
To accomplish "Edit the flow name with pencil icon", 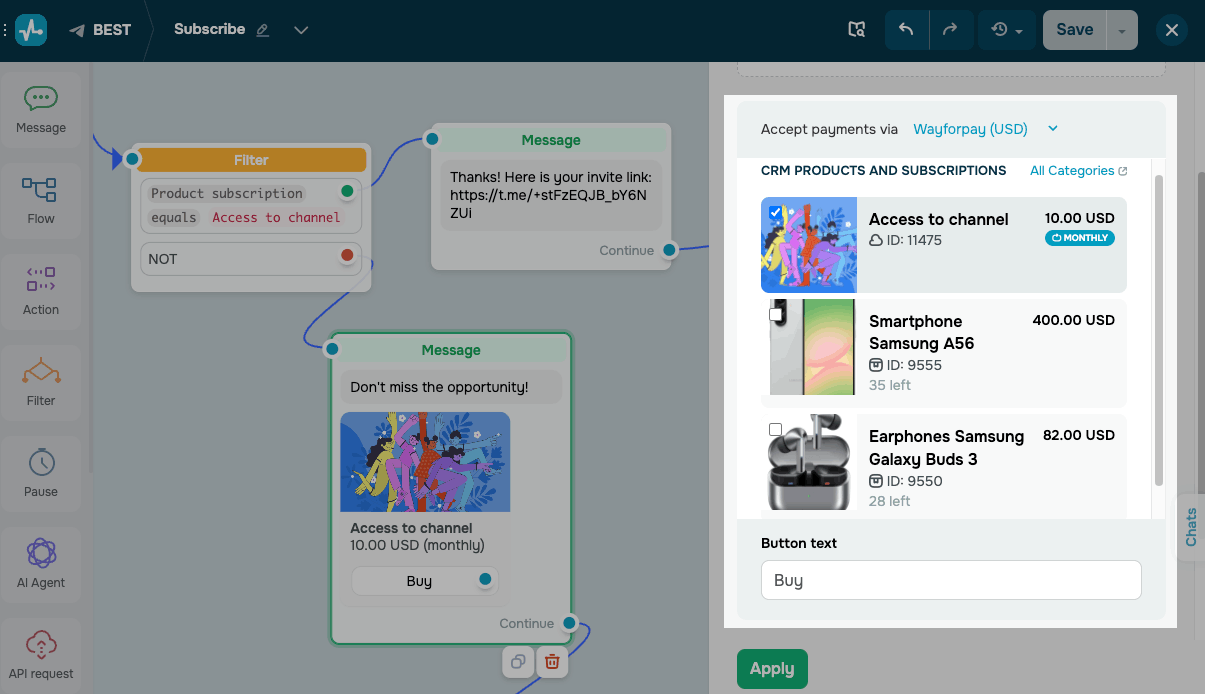I will [x=263, y=30].
